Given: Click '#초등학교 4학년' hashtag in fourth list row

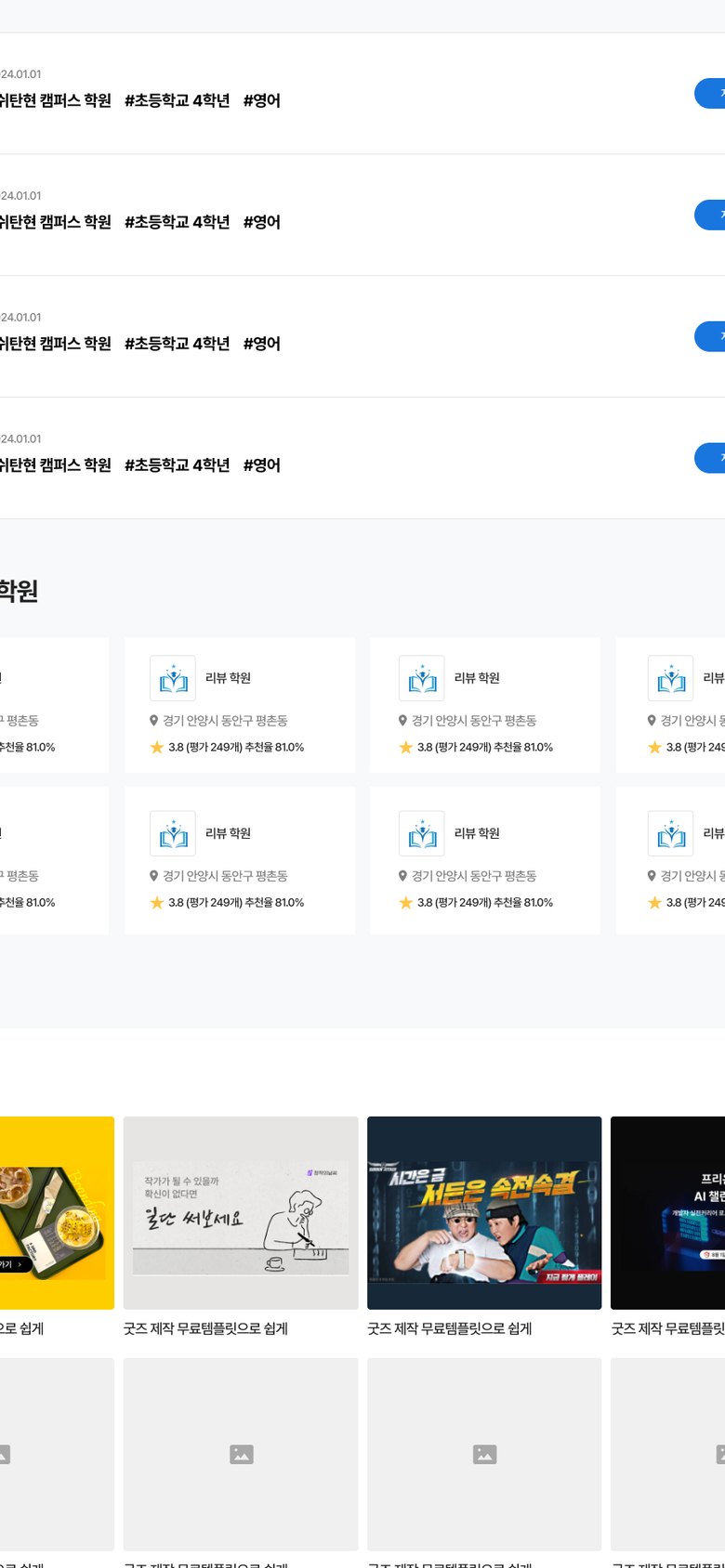Looking at the screenshot, I should [x=178, y=465].
